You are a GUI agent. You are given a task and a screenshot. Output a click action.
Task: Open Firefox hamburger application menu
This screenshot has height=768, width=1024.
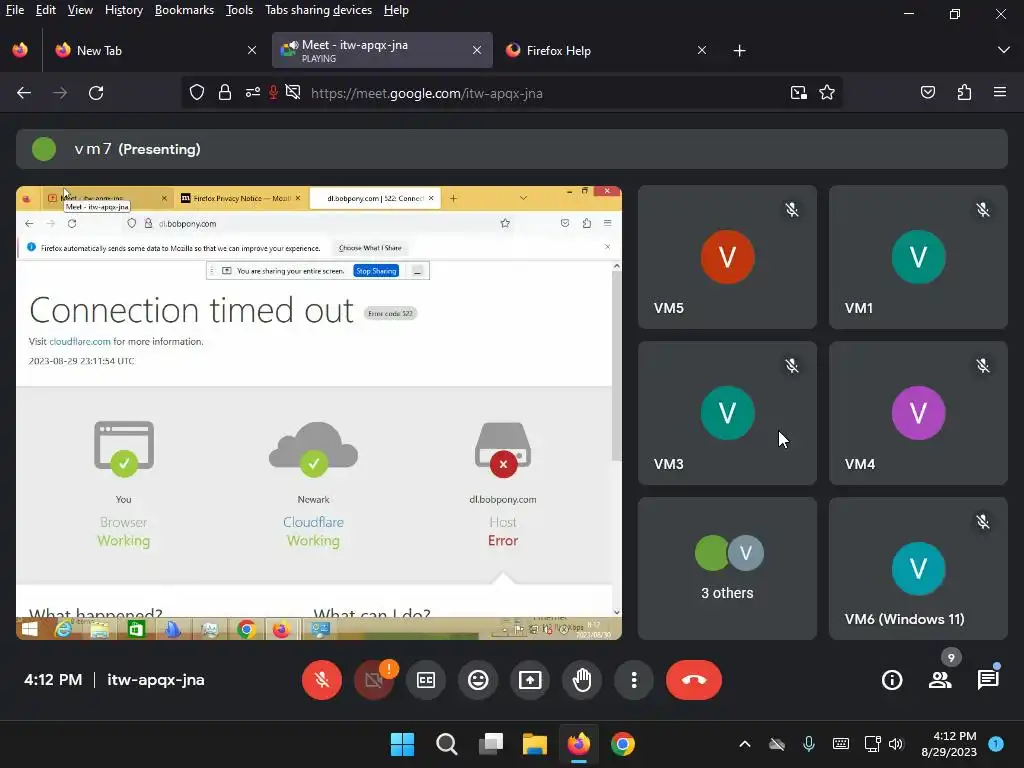[x=1000, y=93]
